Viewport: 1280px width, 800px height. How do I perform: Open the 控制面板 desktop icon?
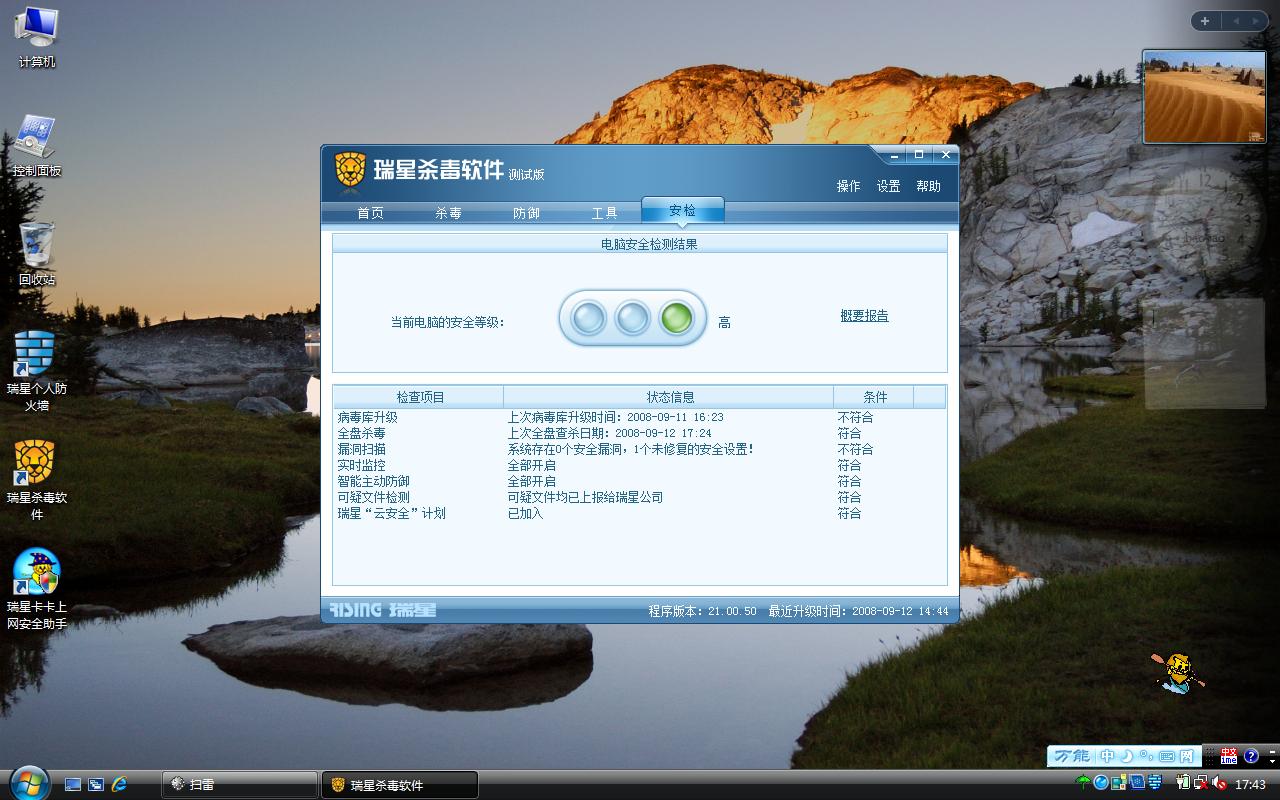pyautogui.click(x=37, y=146)
